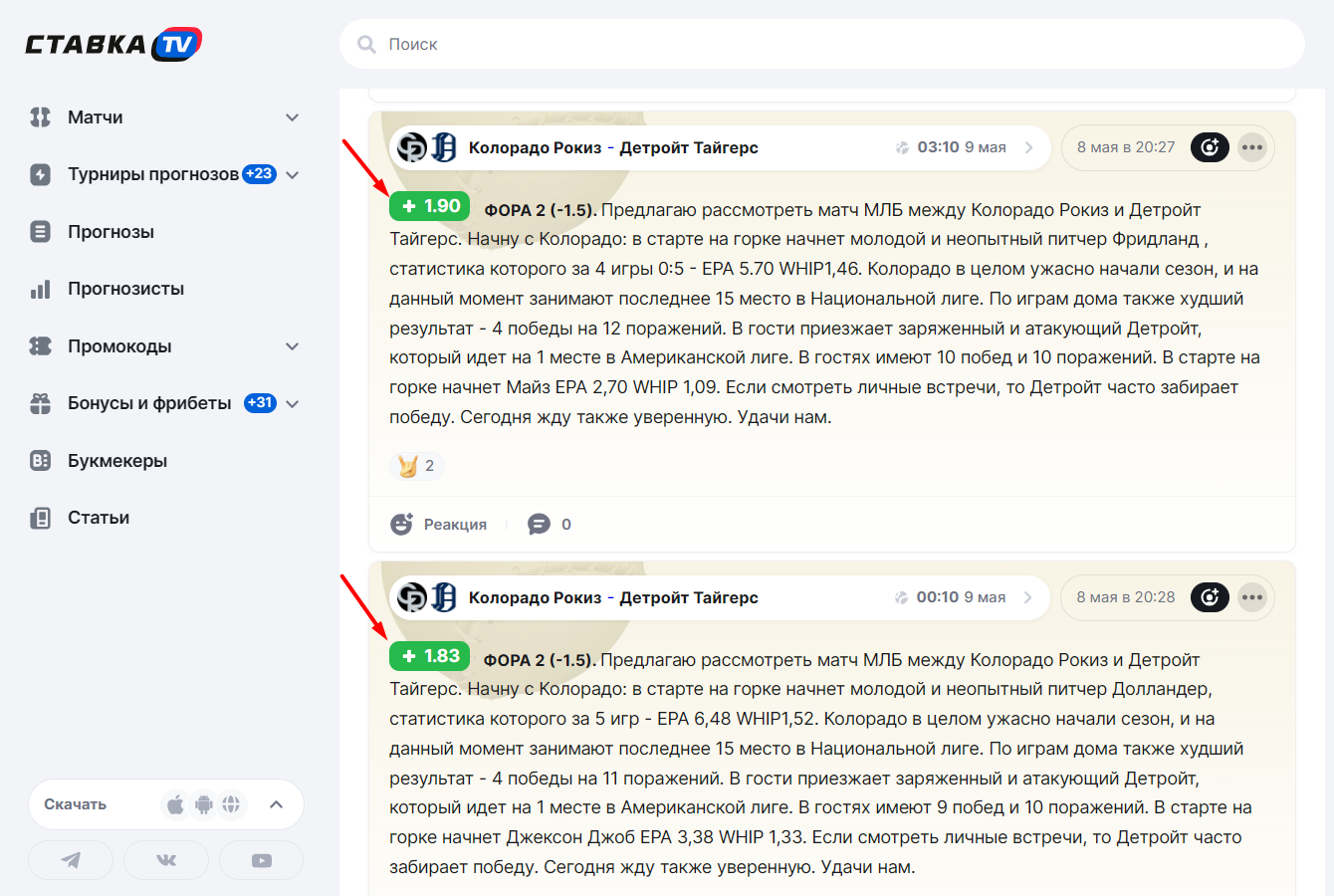Click Colorado Rockies logo in 20:28 post
Image resolution: width=1334 pixels, height=896 pixels.
coord(412,597)
